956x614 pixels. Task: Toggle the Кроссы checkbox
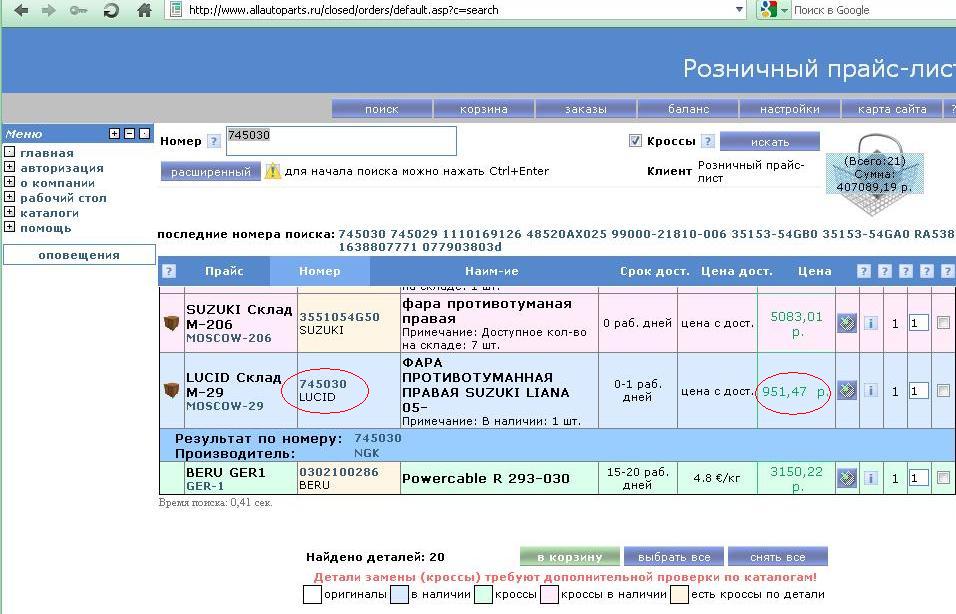(635, 141)
